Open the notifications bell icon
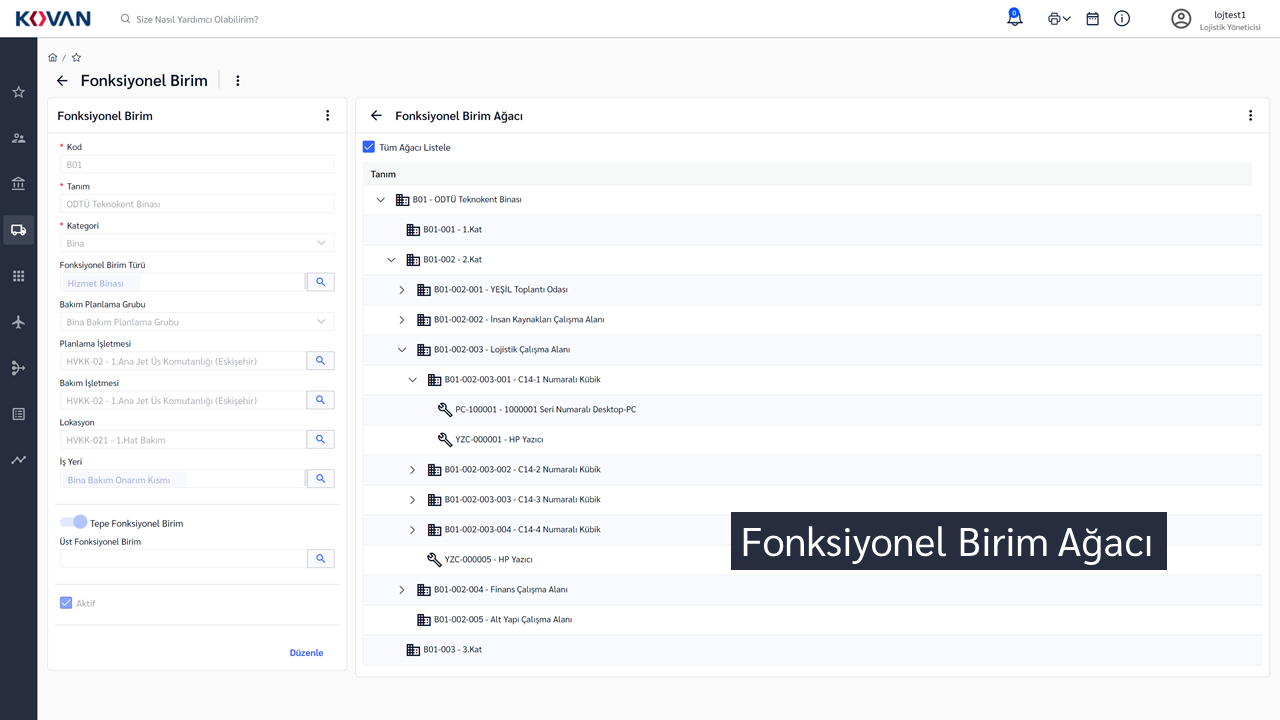The width and height of the screenshot is (1280, 720). [x=1015, y=18]
